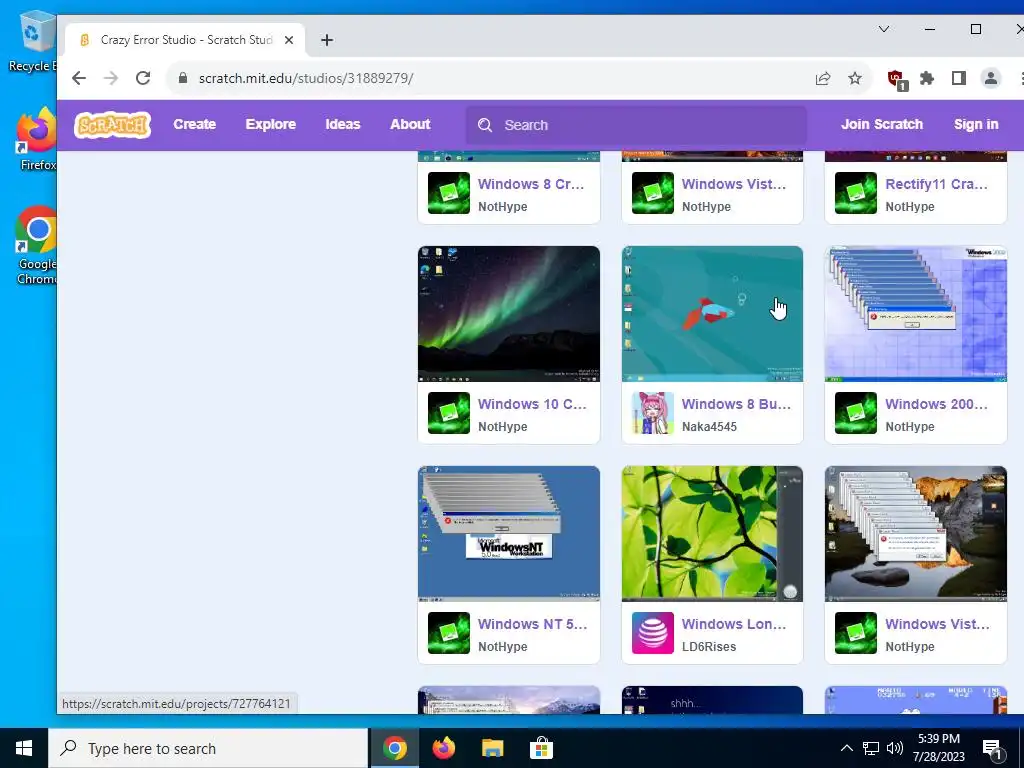Click the search magnifier icon in Scratch navbar
1024x768 pixels.
click(485, 125)
